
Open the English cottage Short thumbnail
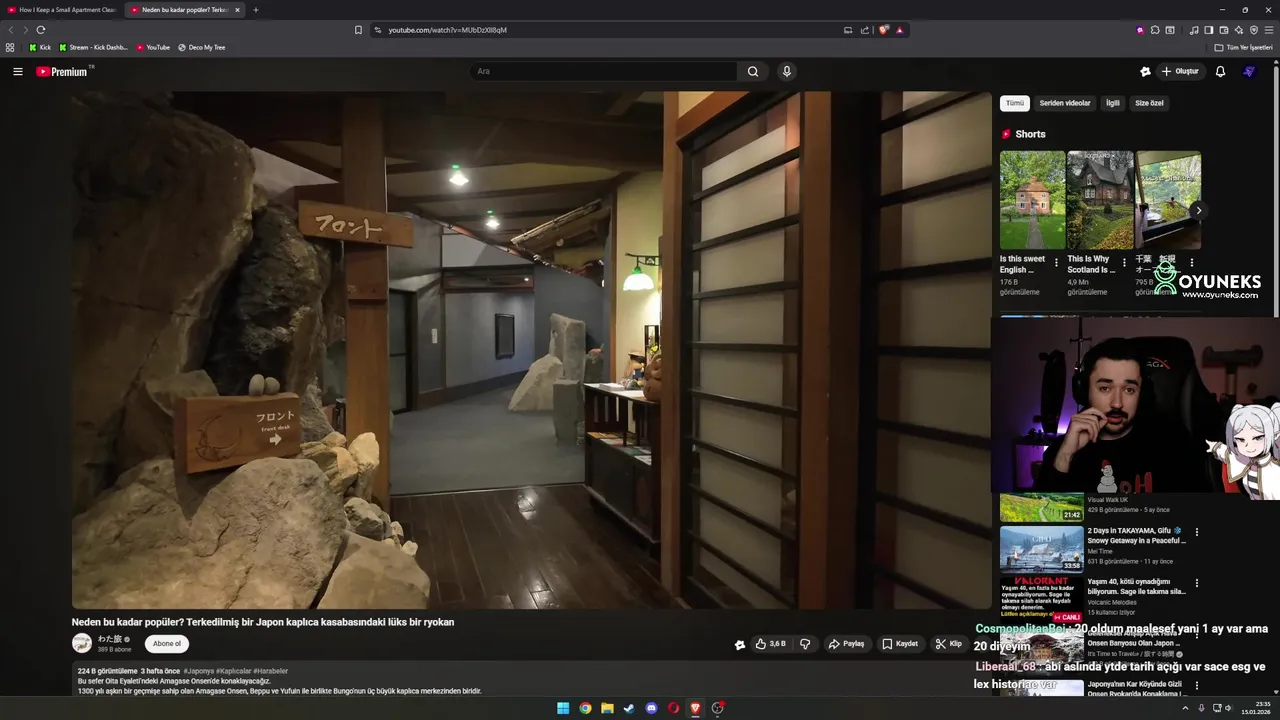[x=1032, y=200]
